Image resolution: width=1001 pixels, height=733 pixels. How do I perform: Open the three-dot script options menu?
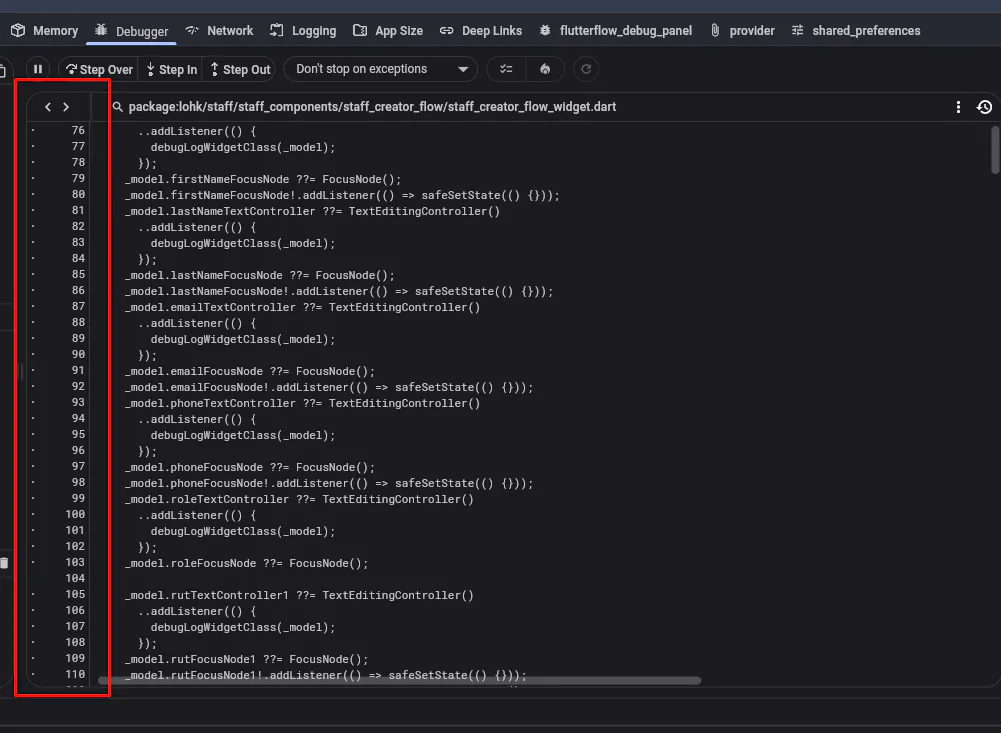click(x=958, y=107)
